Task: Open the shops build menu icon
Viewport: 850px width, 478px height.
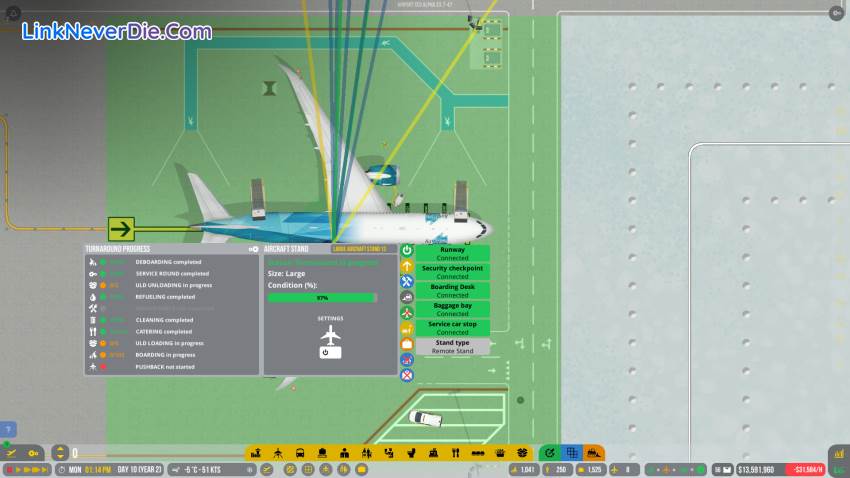Action: 433,453
